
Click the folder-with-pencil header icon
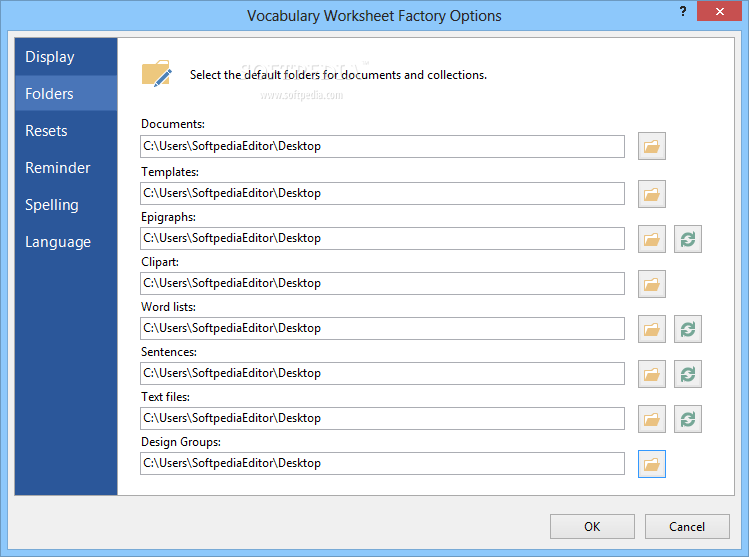click(x=157, y=74)
